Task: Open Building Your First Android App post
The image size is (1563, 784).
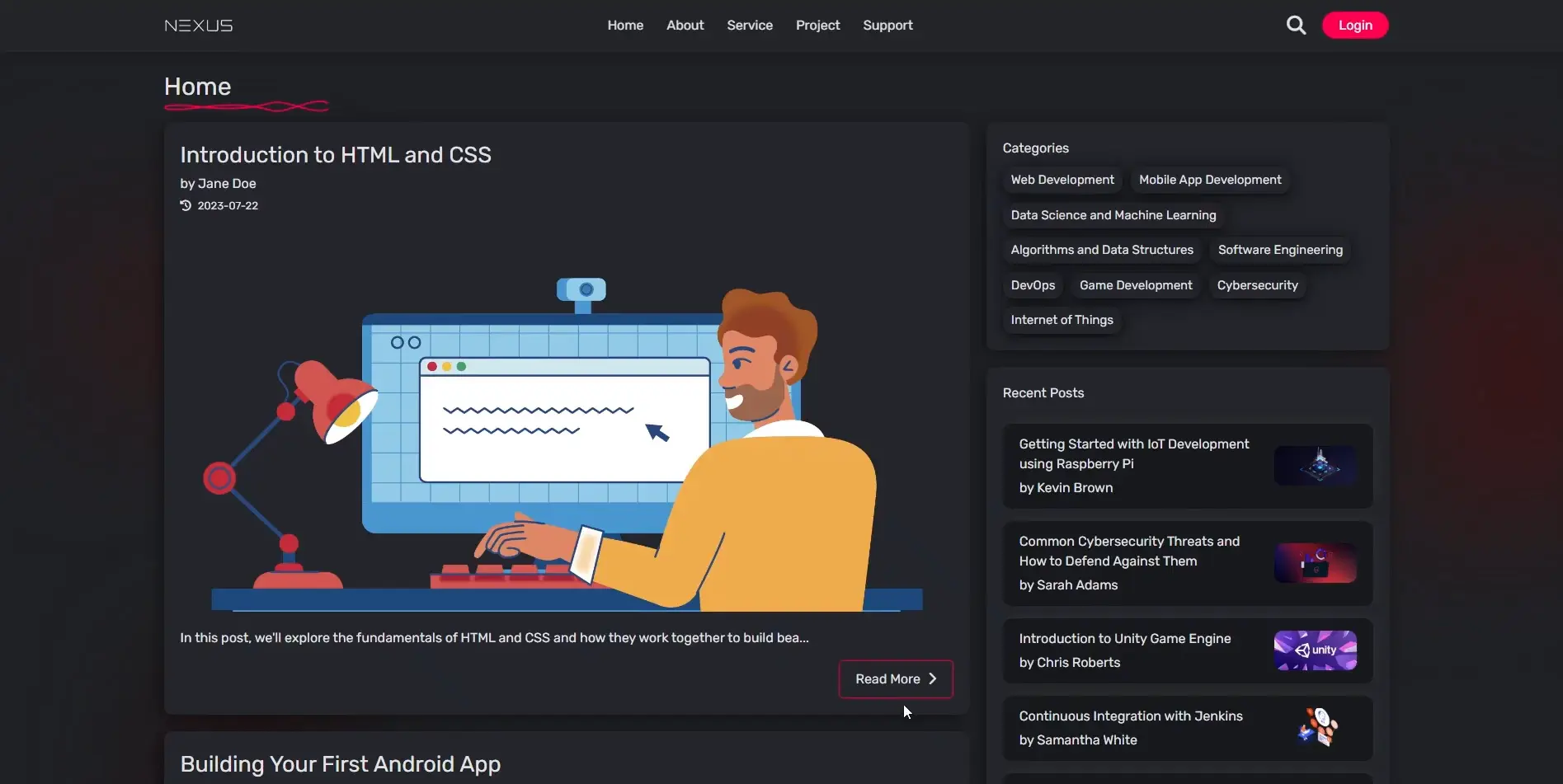Action: tap(341, 764)
